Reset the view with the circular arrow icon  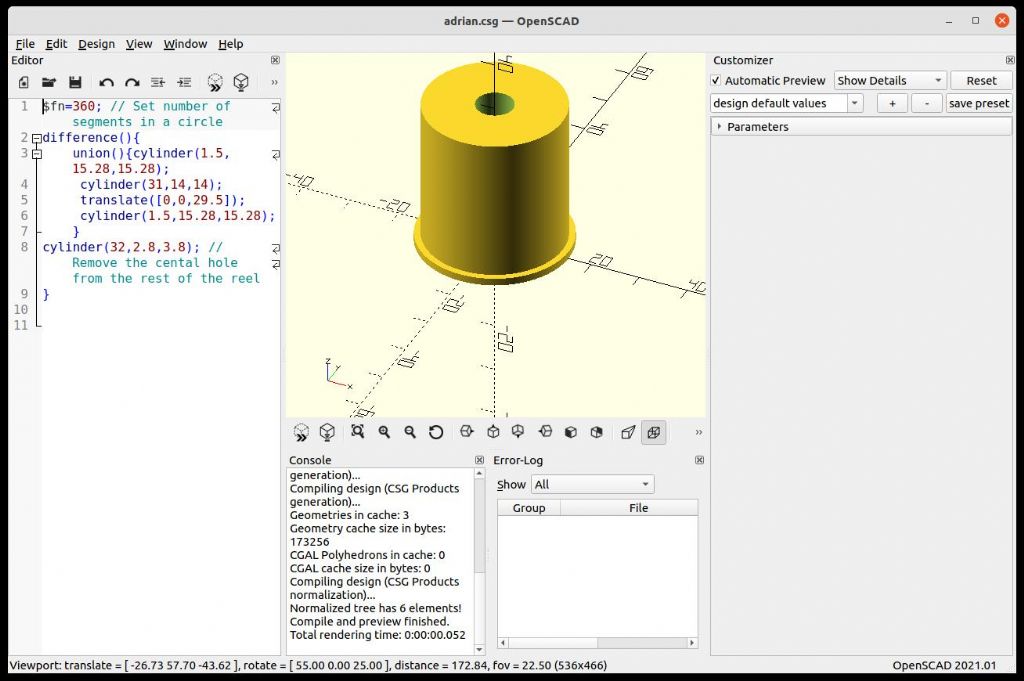click(x=436, y=432)
